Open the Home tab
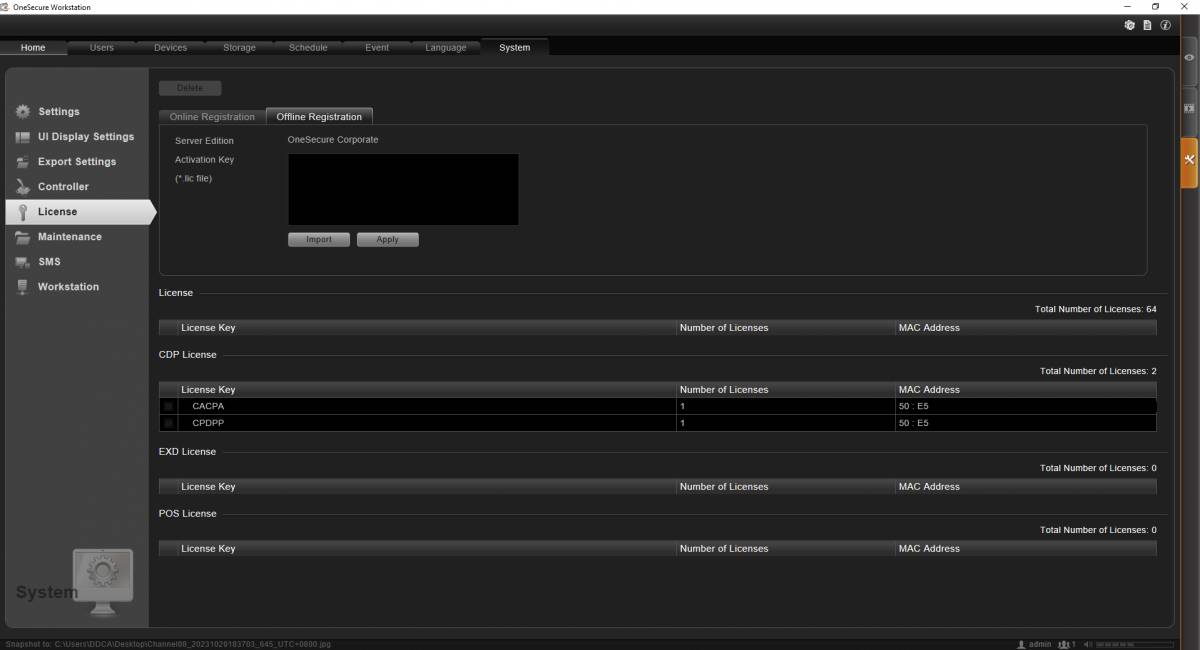This screenshot has width=1200, height=650. pos(32,47)
